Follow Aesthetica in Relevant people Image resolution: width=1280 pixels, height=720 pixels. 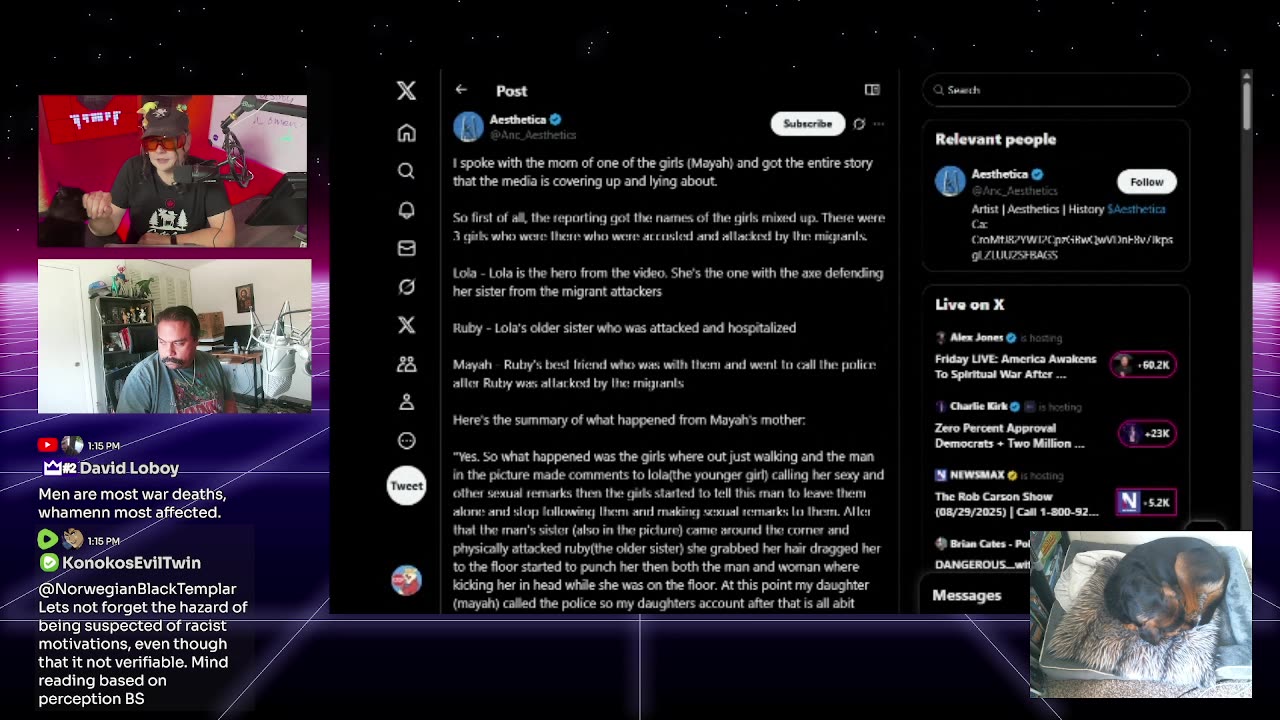pyautogui.click(x=1147, y=182)
